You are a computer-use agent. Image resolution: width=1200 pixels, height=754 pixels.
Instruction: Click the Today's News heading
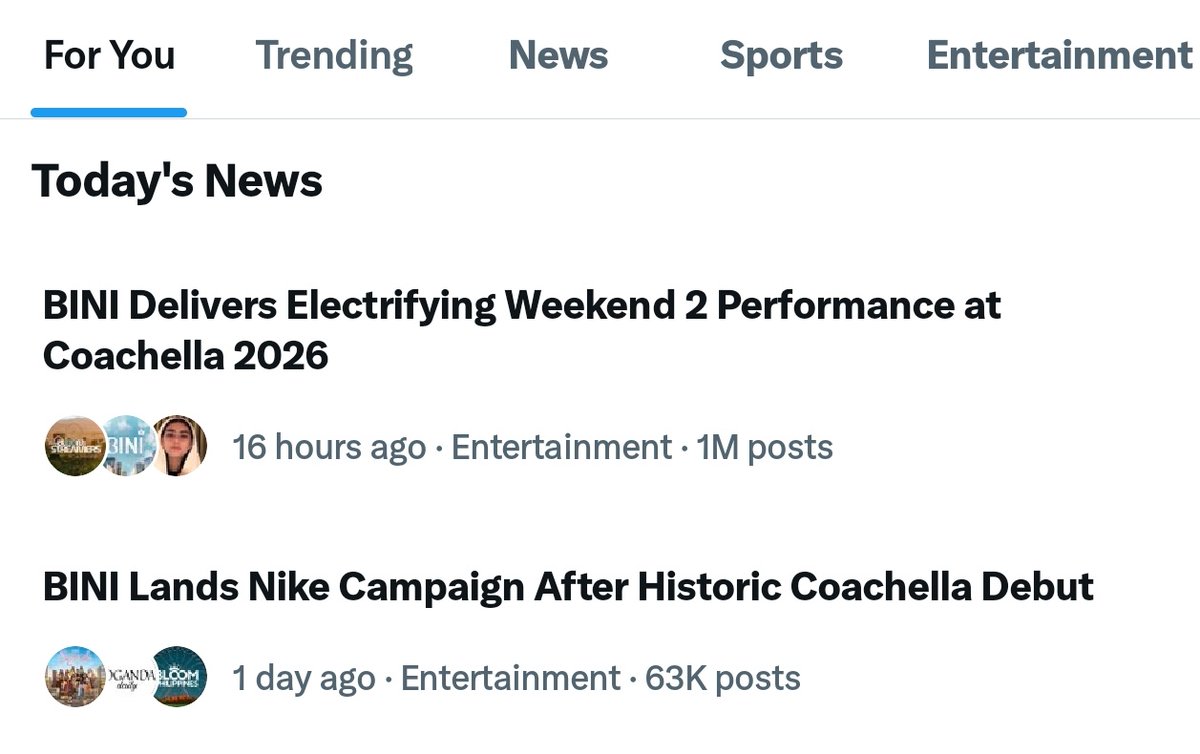pos(177,181)
